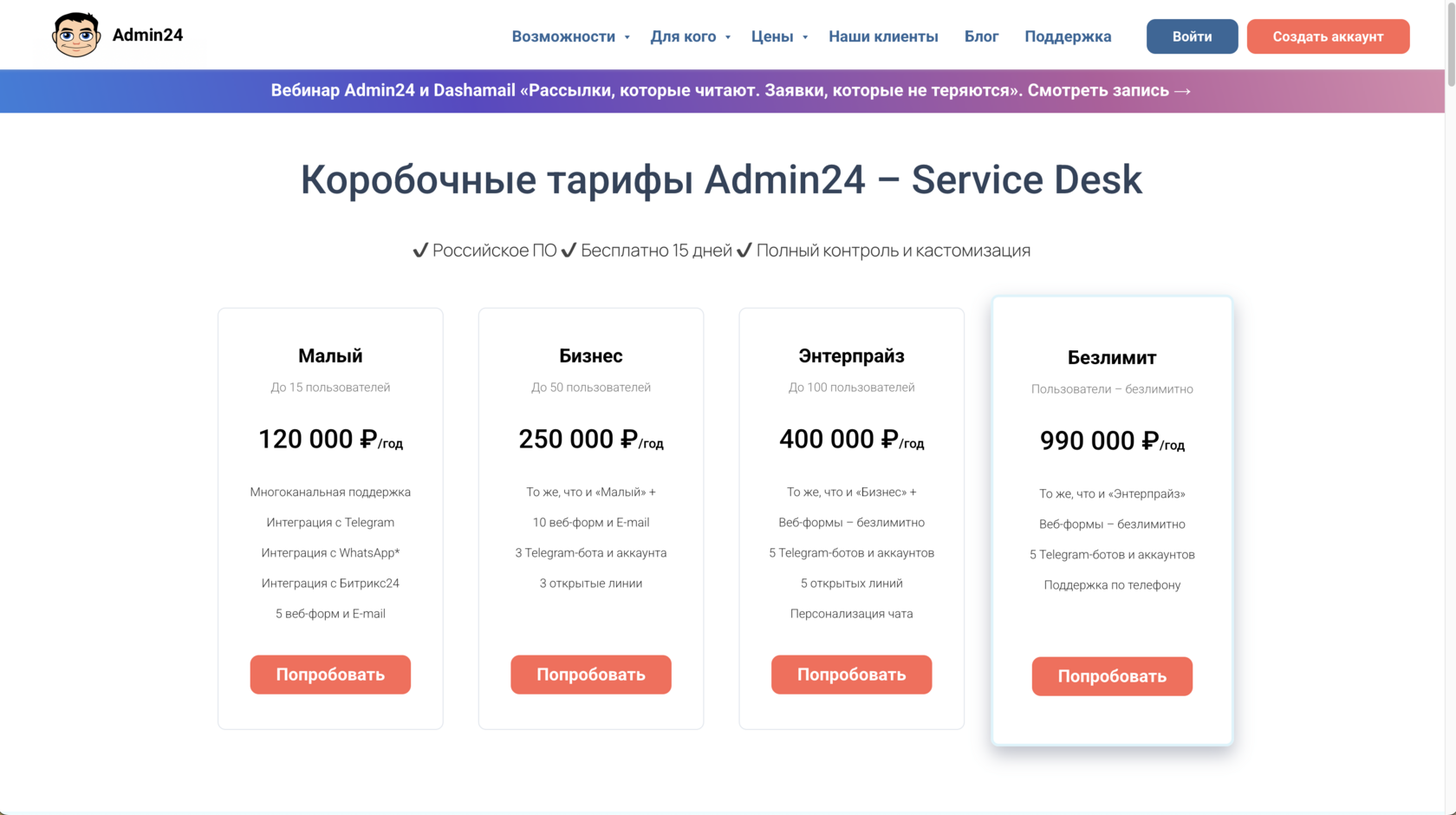Click the Admin24 brand name text
The image size is (1456, 815).
click(147, 36)
